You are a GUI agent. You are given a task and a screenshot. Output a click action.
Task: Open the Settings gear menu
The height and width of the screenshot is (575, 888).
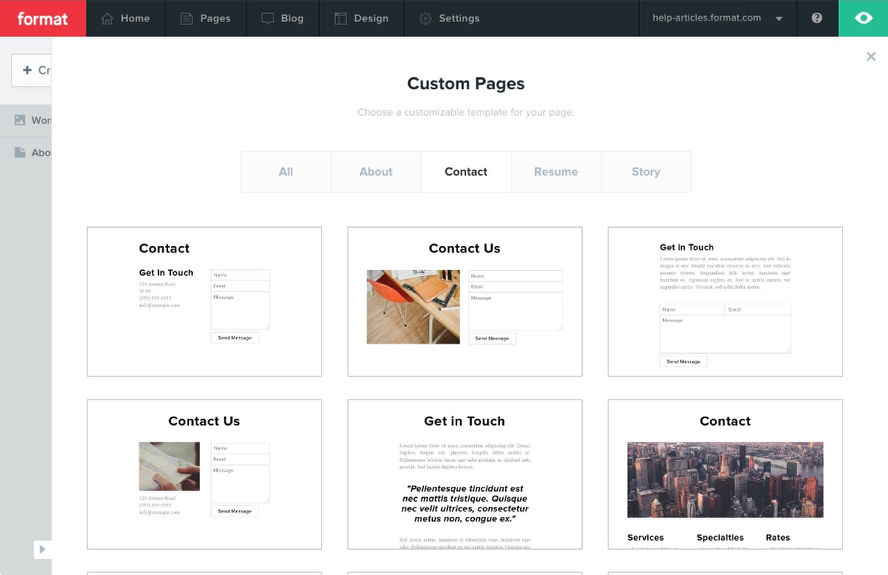pos(449,18)
